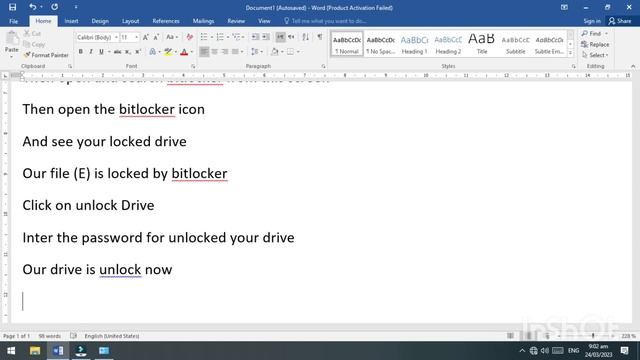Apply the Title style
Screen dimensions: 640x360
[482, 44]
